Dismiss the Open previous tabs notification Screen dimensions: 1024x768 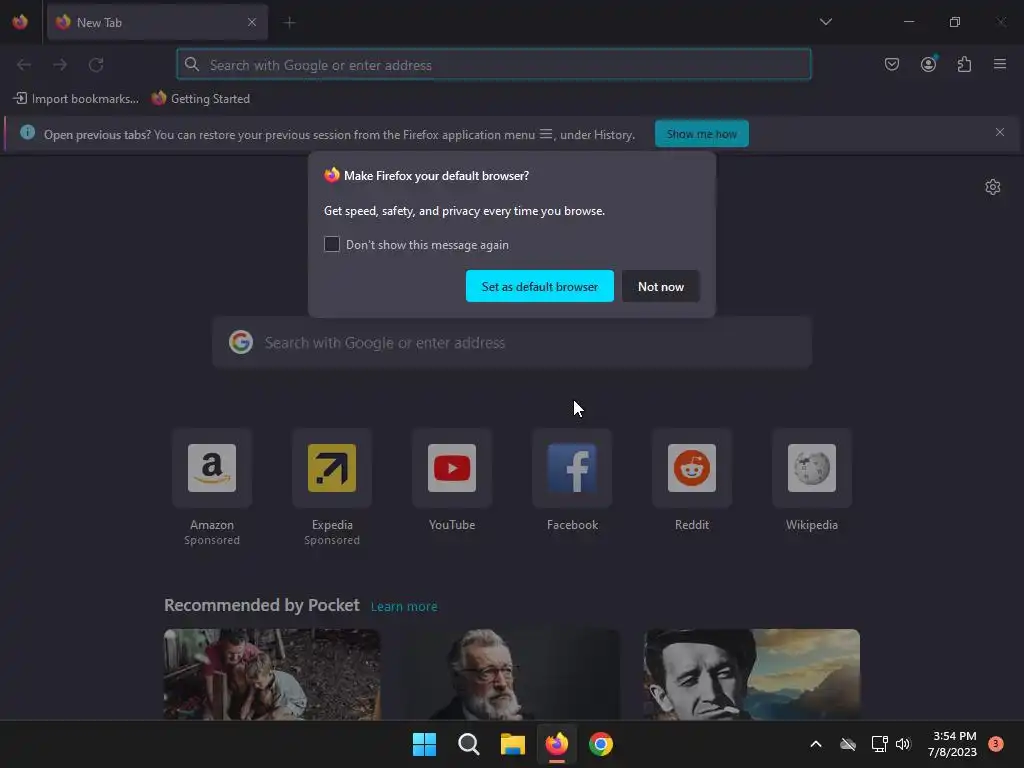999,133
